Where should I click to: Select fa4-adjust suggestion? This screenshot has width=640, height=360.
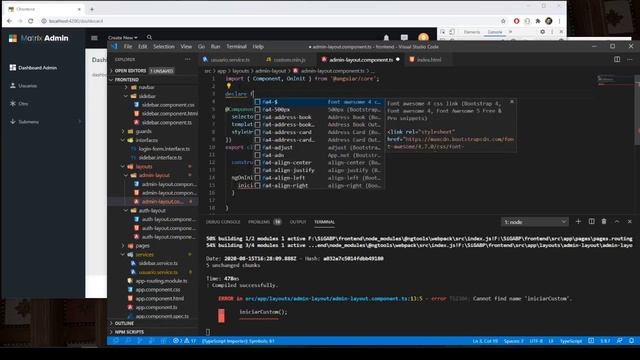[318, 147]
